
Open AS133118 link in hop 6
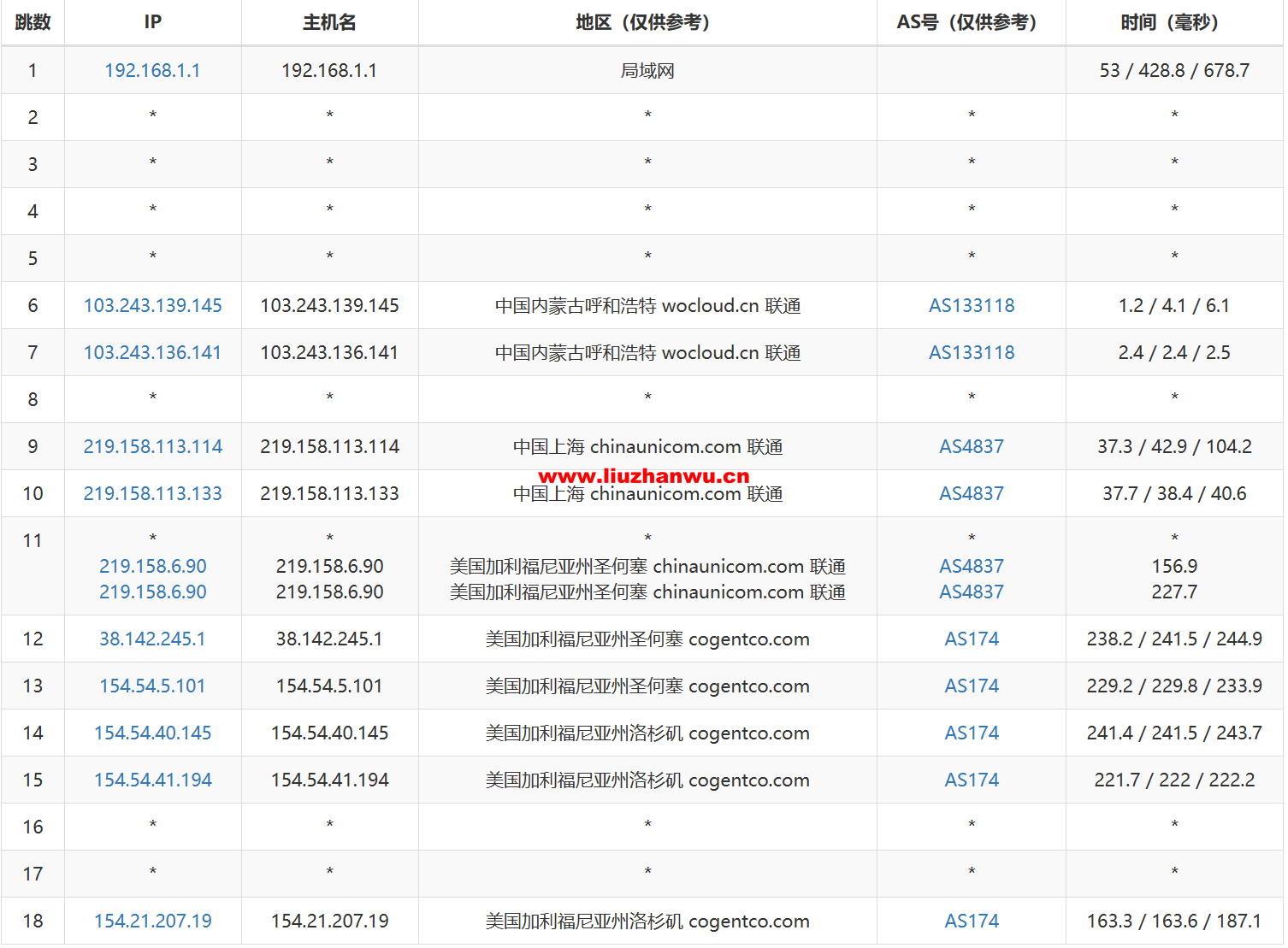972,305
